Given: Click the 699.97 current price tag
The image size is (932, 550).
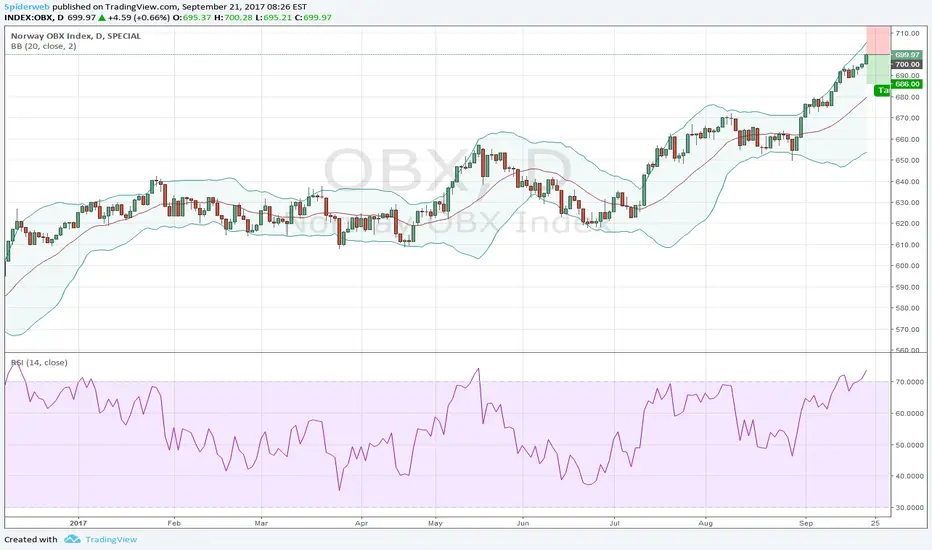Looking at the screenshot, I should (x=906, y=55).
